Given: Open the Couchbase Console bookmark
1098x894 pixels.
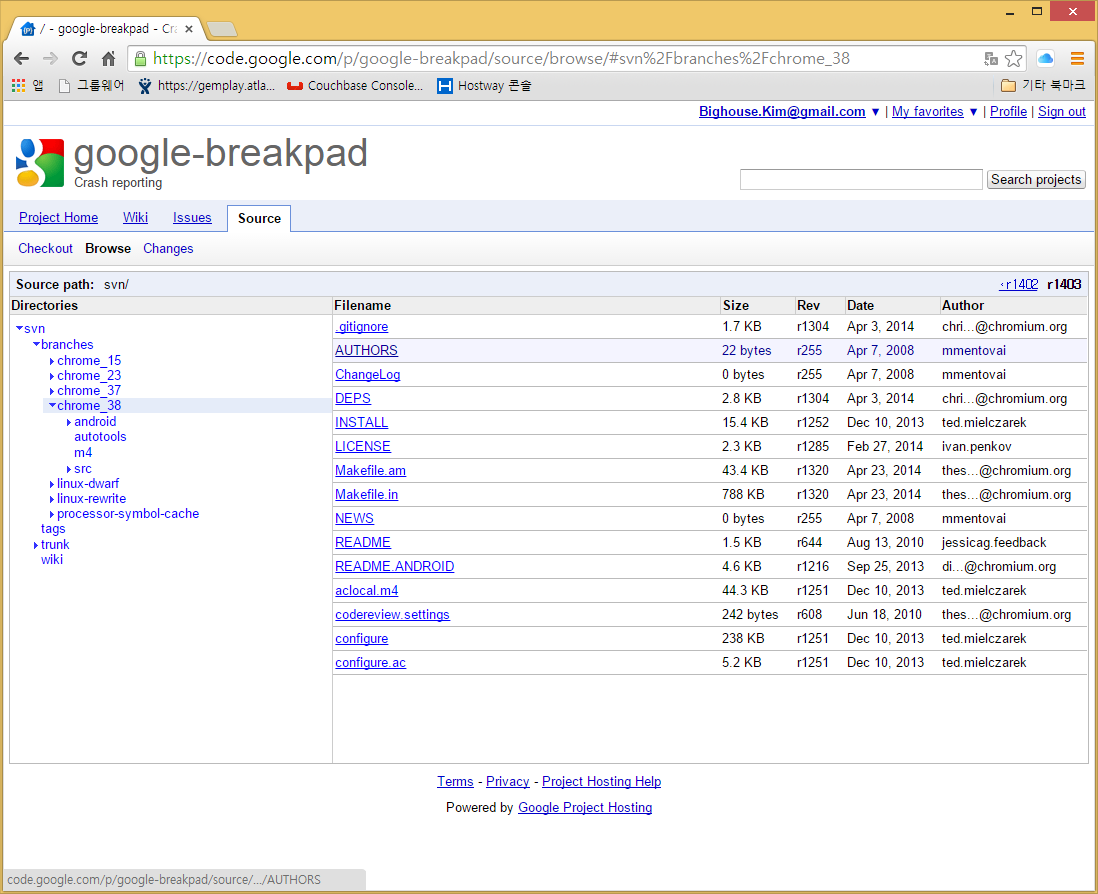Looking at the screenshot, I should 355,85.
